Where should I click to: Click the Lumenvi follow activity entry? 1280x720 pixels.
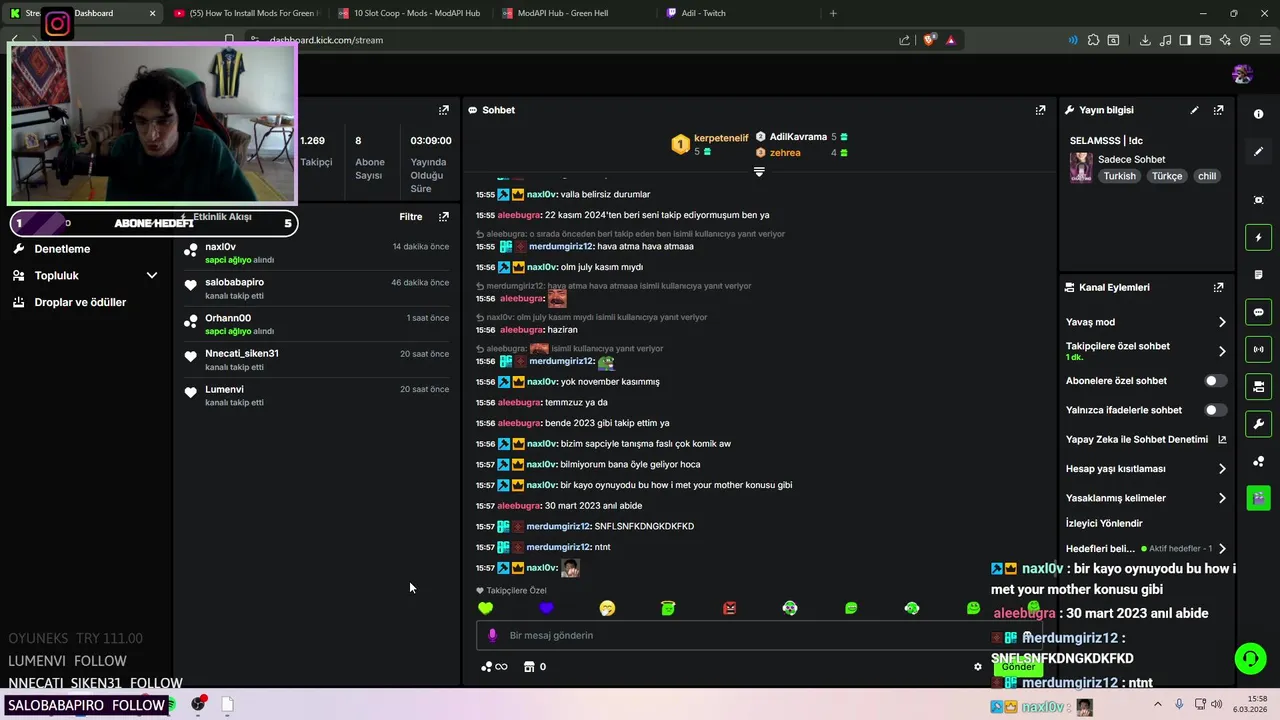[317, 395]
